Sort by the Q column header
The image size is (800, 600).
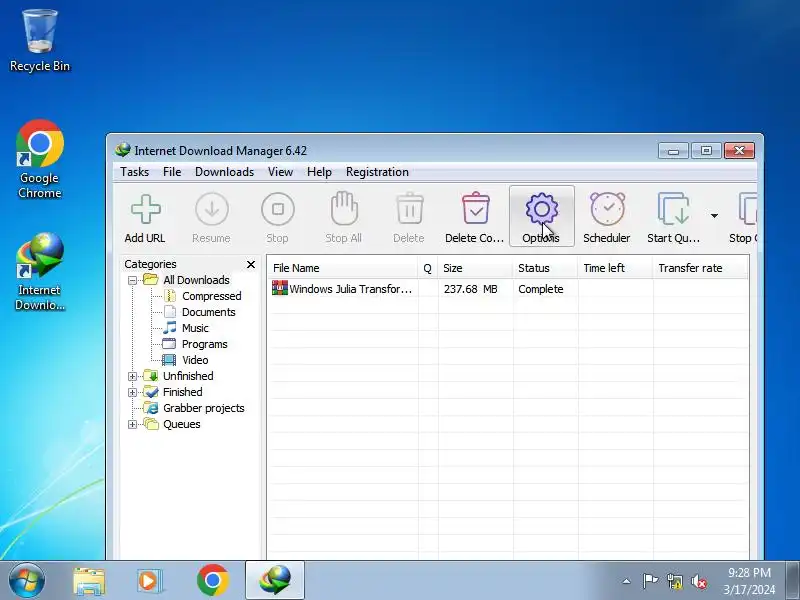[x=428, y=268]
